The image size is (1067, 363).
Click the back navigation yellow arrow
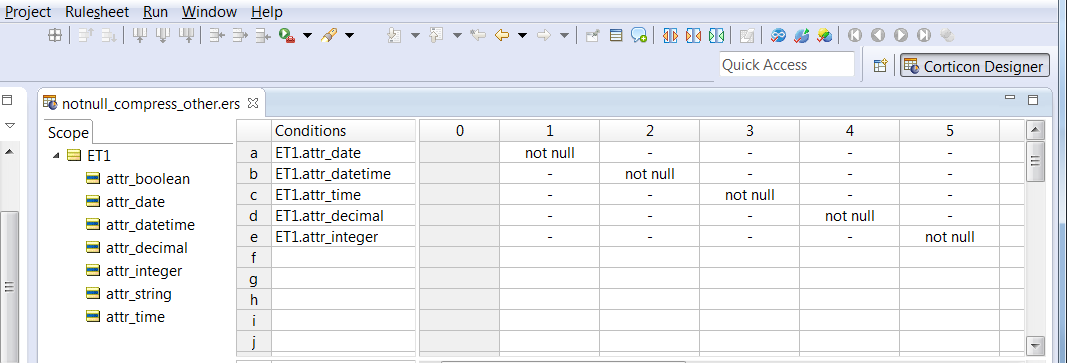(x=502, y=35)
